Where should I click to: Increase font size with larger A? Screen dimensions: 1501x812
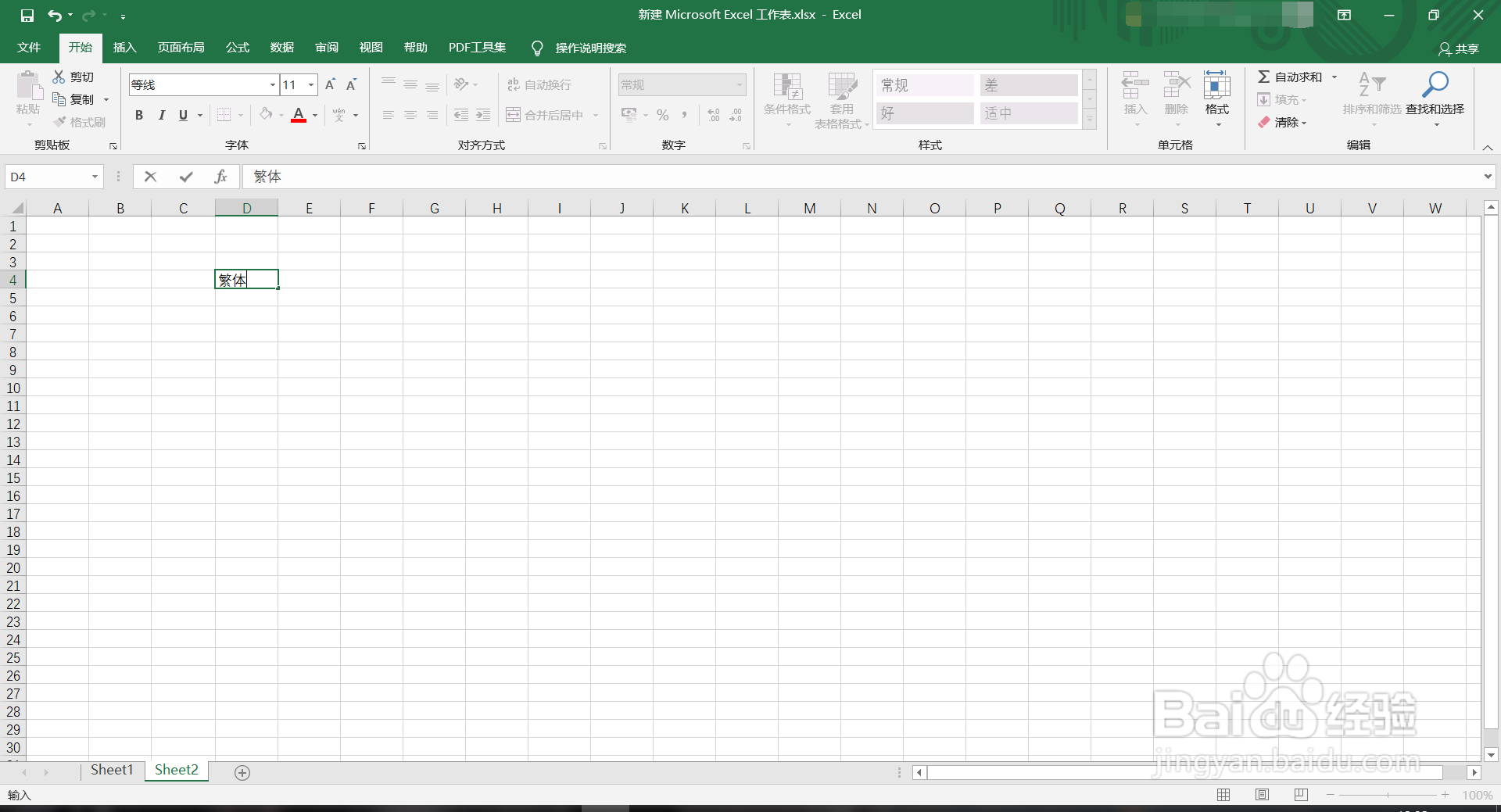(x=330, y=84)
